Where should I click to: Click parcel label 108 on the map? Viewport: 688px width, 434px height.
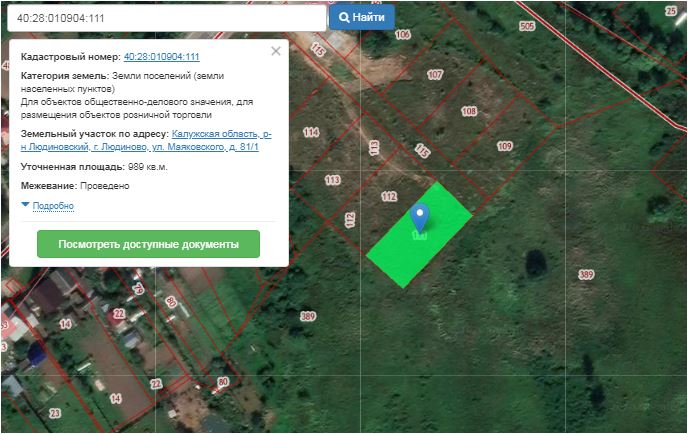[x=469, y=111]
